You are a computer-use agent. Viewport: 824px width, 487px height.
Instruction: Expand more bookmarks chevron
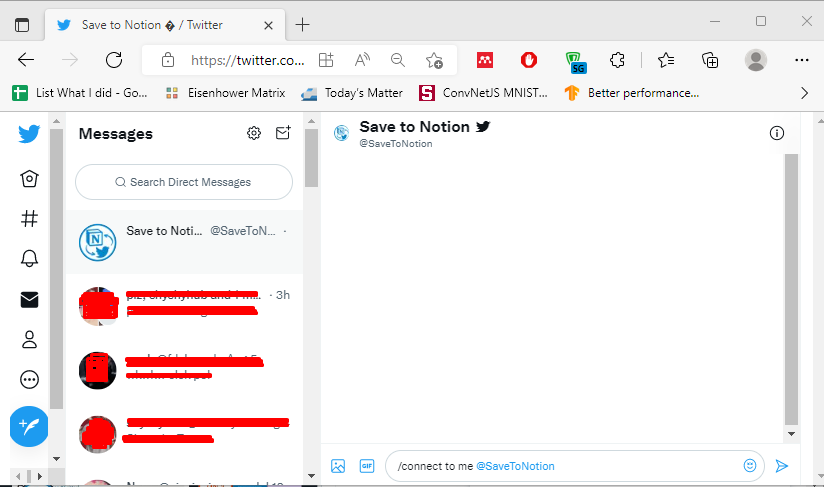[804, 93]
